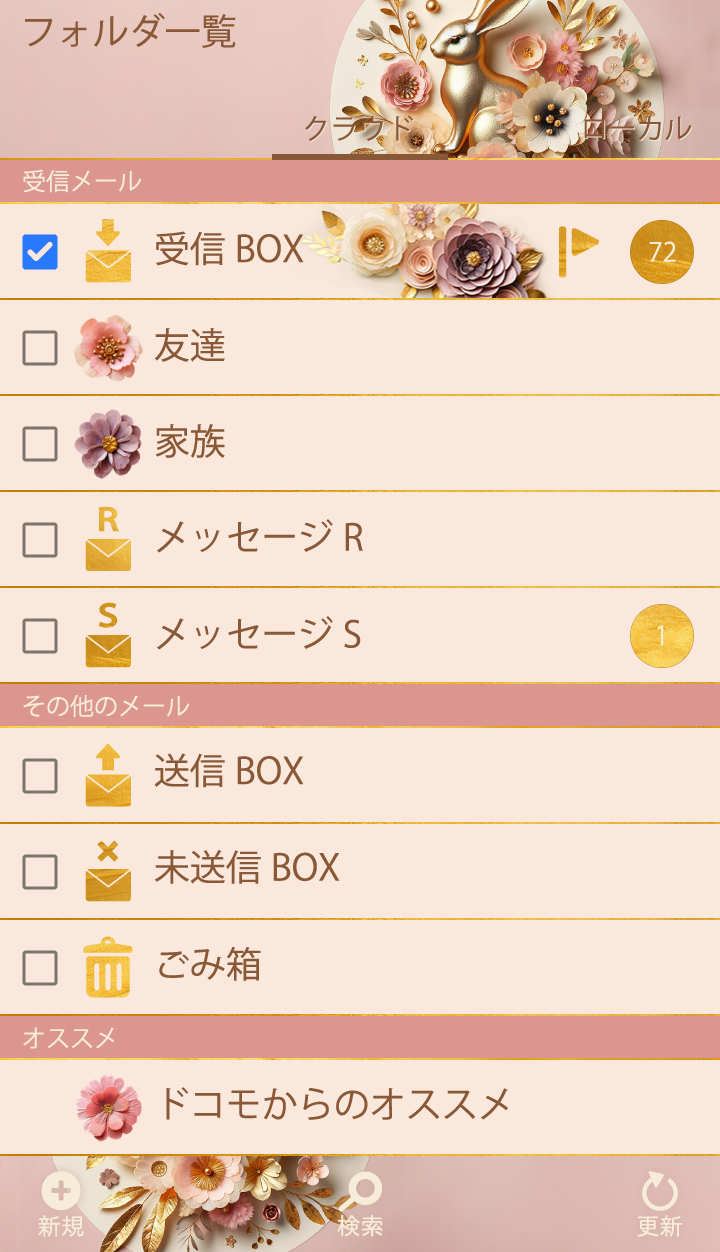Tap the pink flower icon for 友達

(108, 347)
